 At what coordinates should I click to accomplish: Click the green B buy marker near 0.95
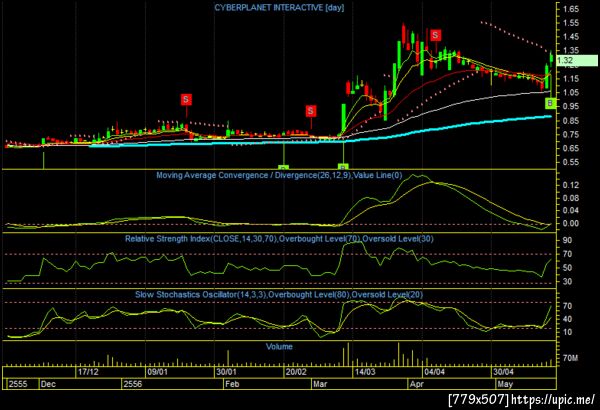click(550, 103)
